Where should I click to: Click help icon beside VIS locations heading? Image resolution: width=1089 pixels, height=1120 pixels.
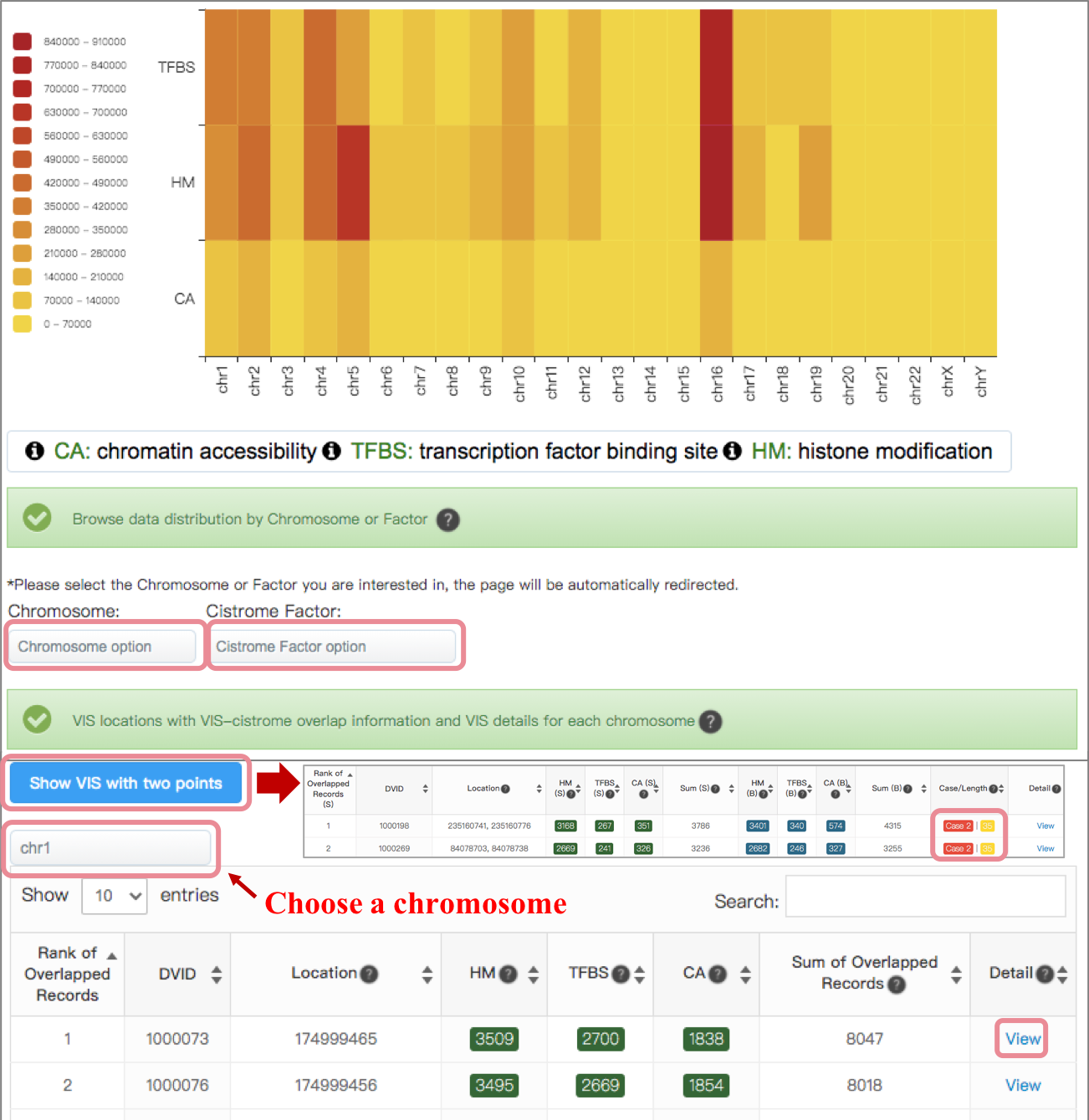click(710, 722)
